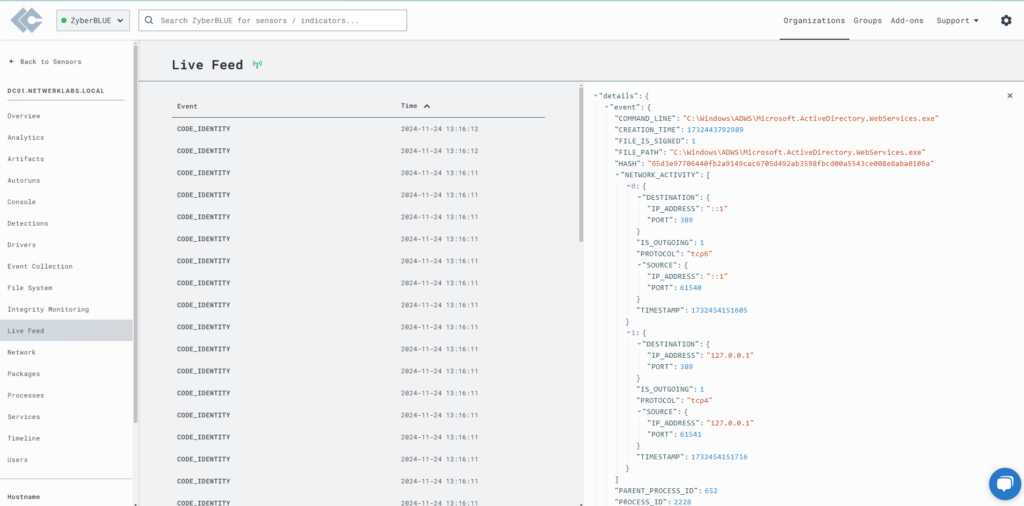Collapse network activity item 0
This screenshot has width=1024, height=506.
point(628,186)
